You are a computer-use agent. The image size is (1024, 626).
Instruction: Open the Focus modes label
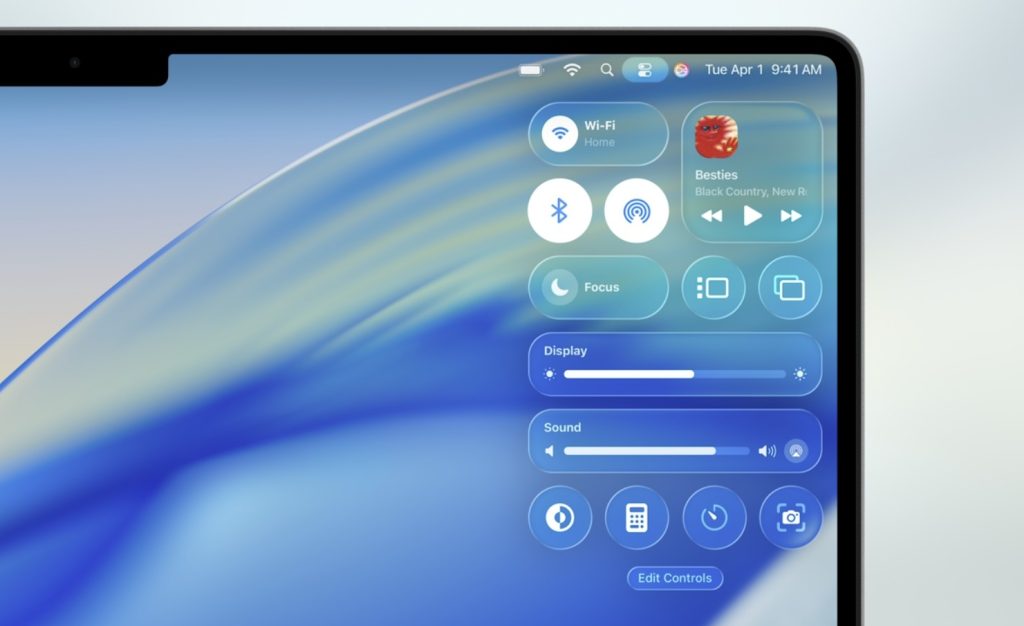coord(601,287)
